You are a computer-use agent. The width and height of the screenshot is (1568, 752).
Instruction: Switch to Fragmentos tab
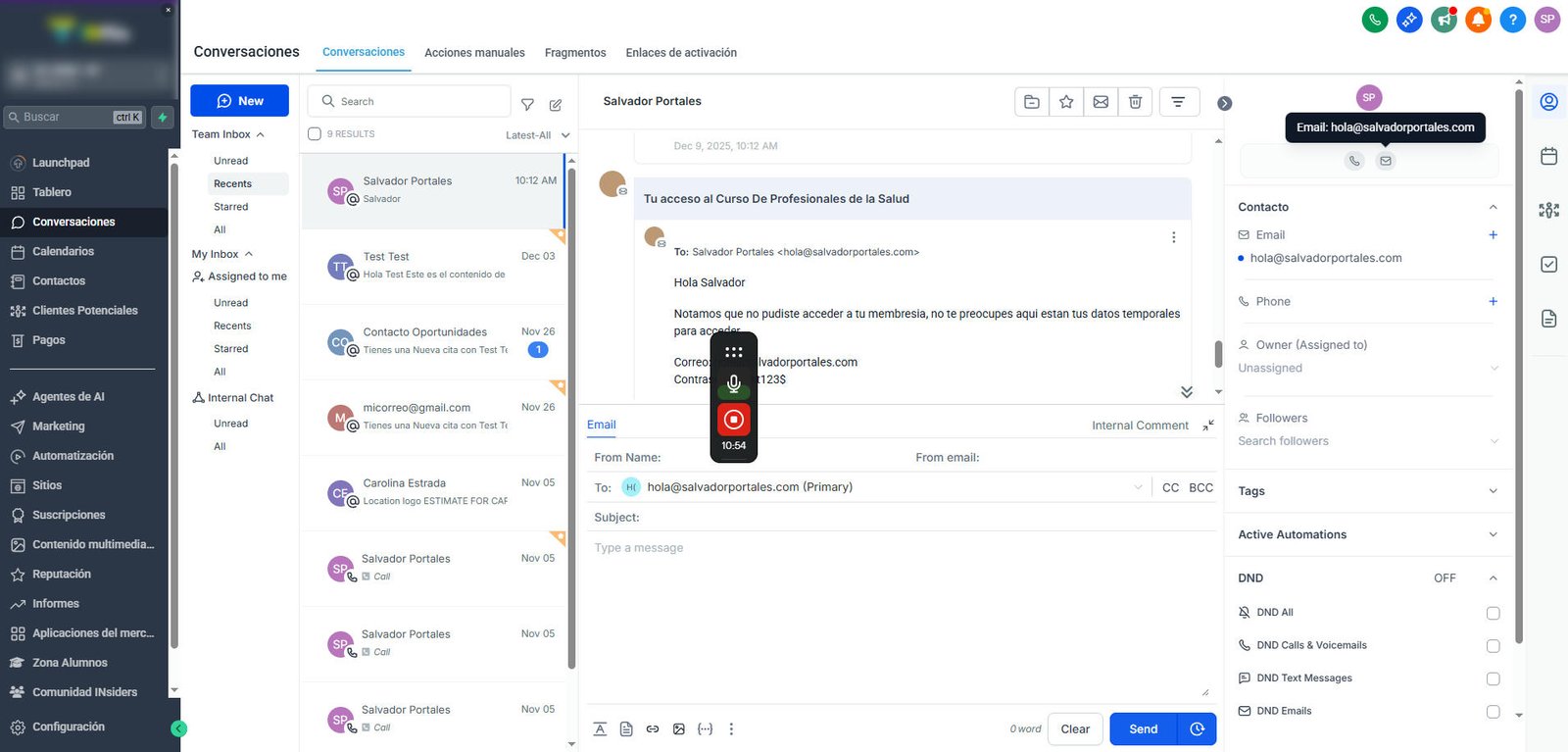575,53
